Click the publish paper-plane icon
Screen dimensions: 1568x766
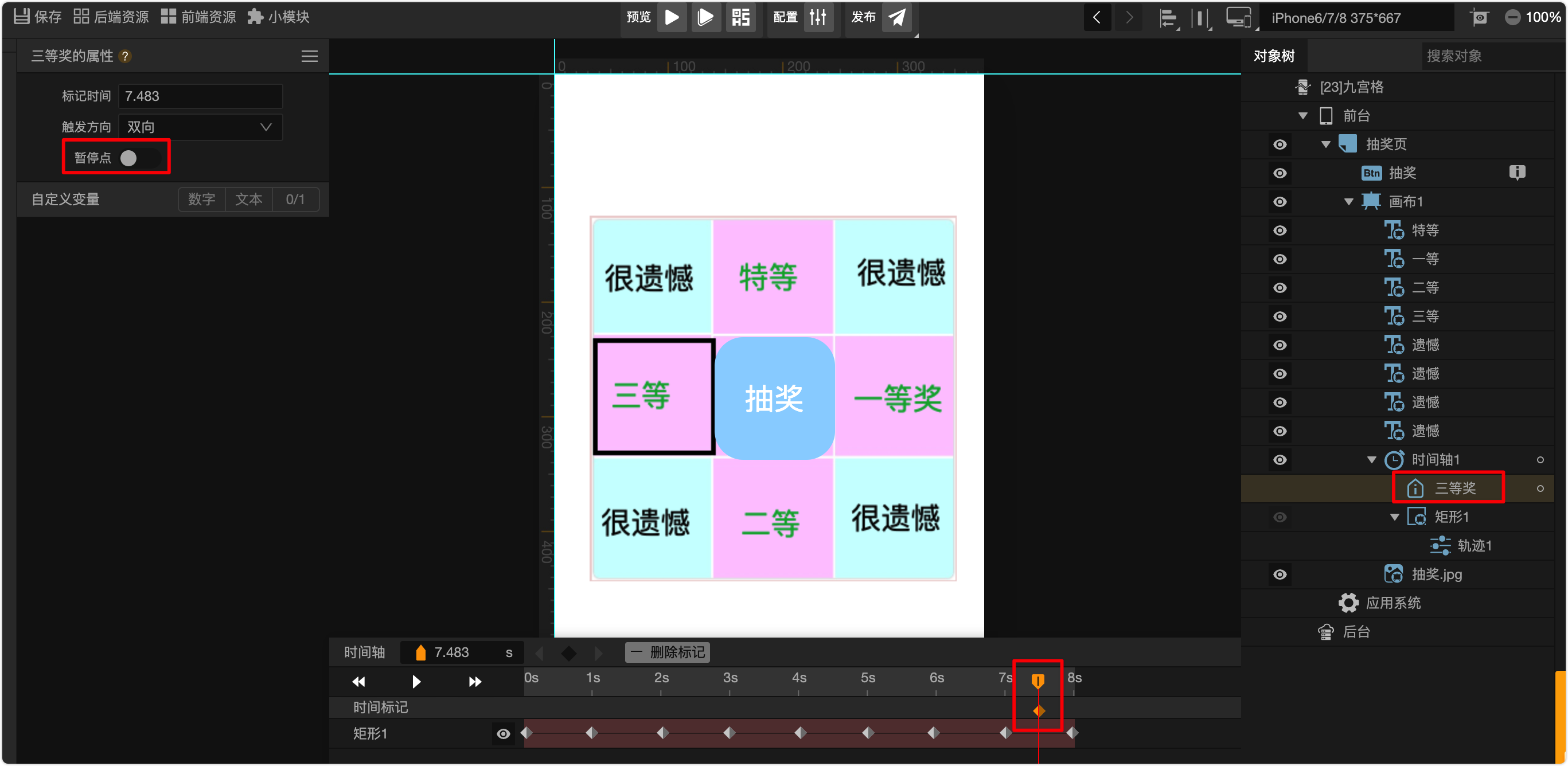896,17
